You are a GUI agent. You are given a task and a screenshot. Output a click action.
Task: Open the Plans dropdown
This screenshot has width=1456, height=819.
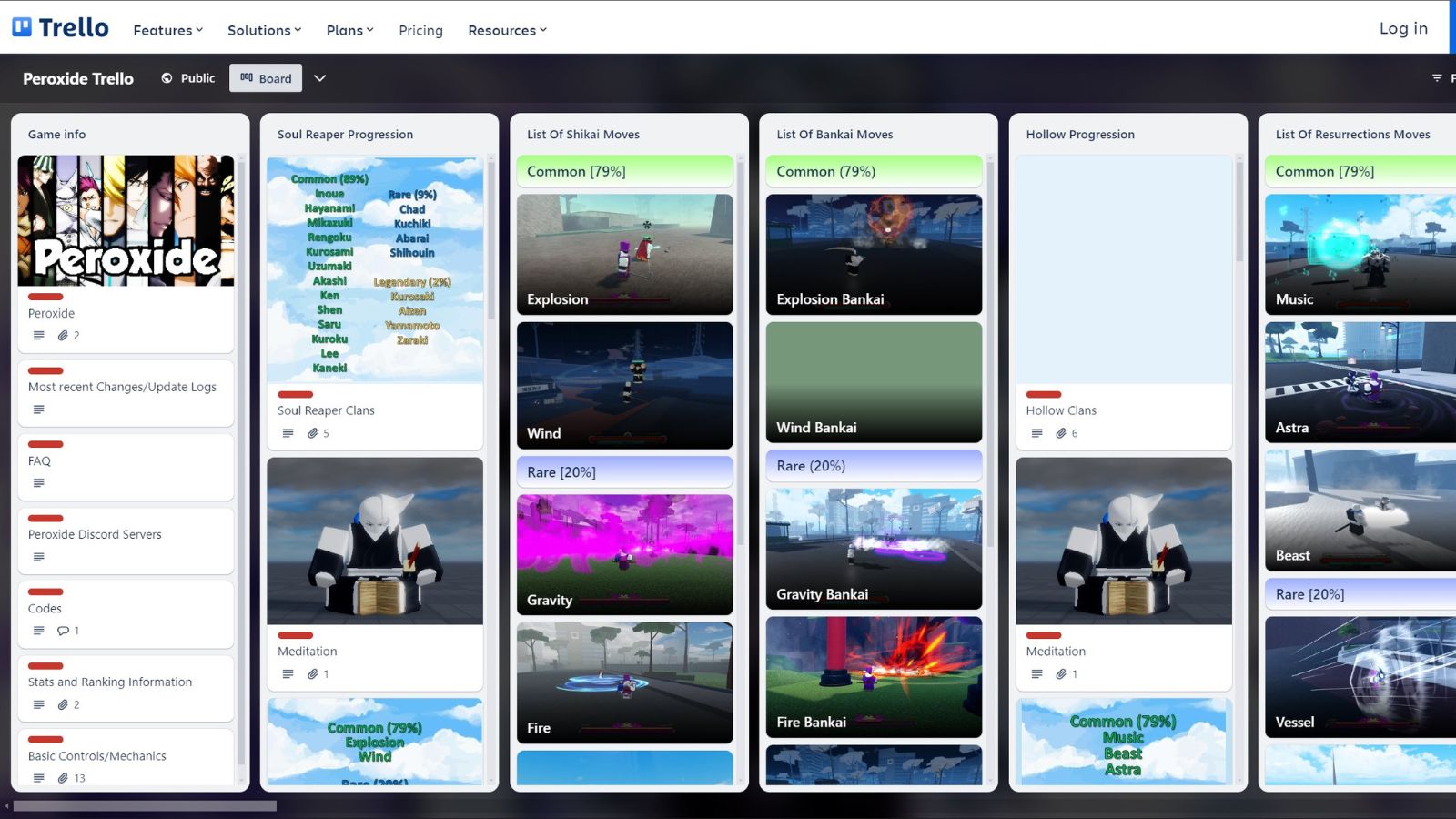pos(349,30)
